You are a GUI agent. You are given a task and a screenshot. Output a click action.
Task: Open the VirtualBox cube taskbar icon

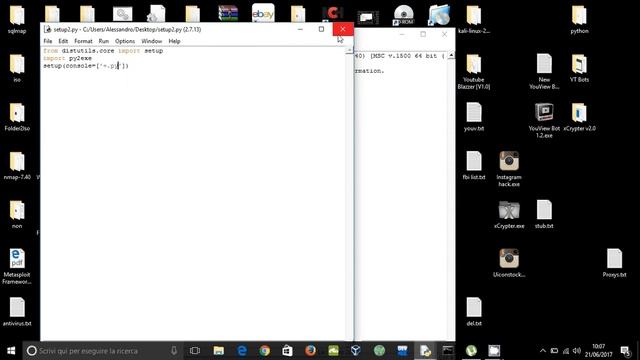[x=356, y=351]
